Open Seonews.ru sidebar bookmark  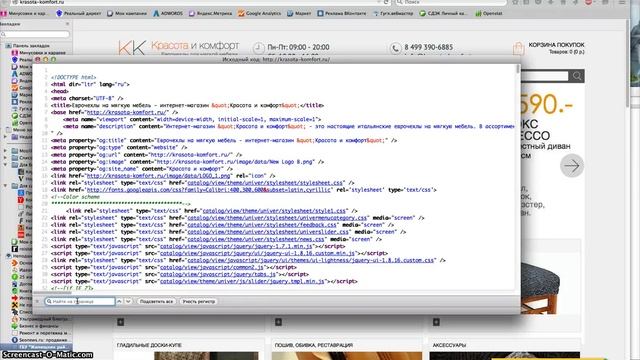[39, 340]
